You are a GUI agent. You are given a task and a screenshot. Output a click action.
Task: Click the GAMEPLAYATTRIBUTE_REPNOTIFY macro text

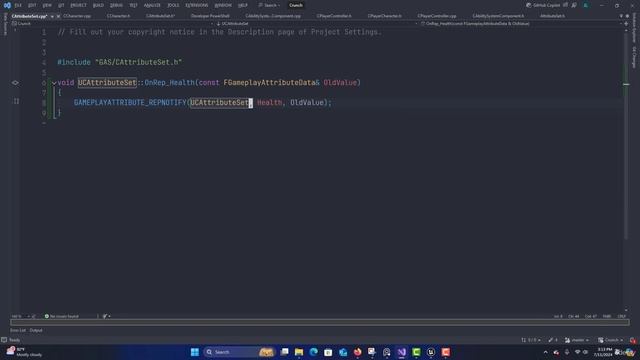coord(130,103)
